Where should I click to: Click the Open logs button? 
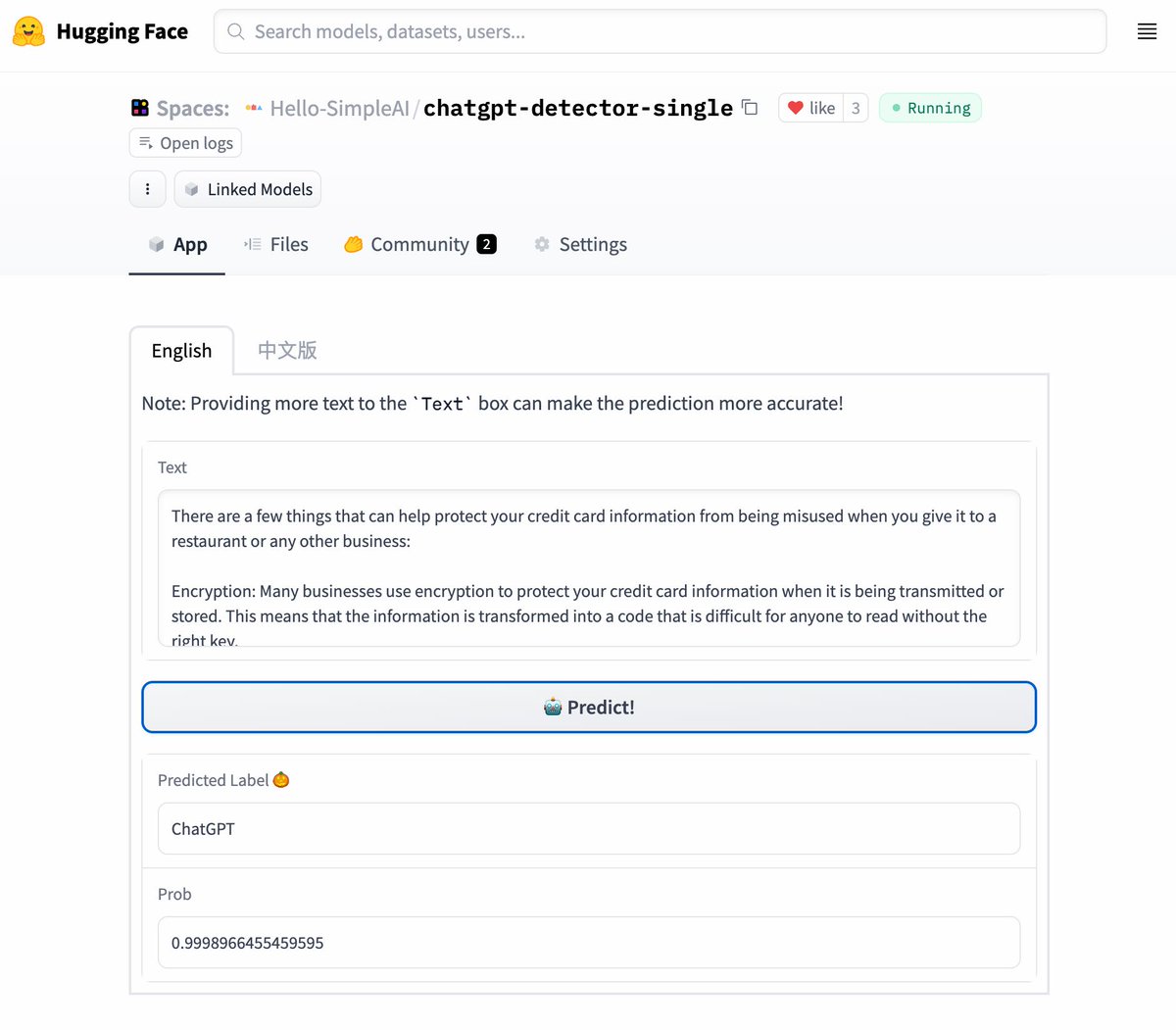tap(185, 143)
